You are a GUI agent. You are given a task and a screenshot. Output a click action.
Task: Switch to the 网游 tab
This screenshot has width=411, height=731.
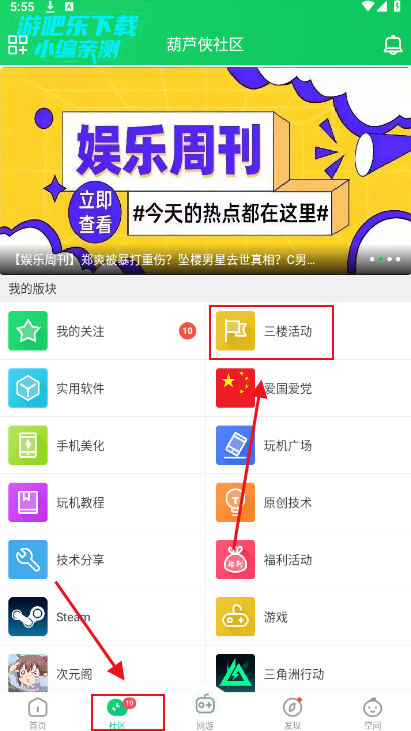pyautogui.click(x=205, y=711)
